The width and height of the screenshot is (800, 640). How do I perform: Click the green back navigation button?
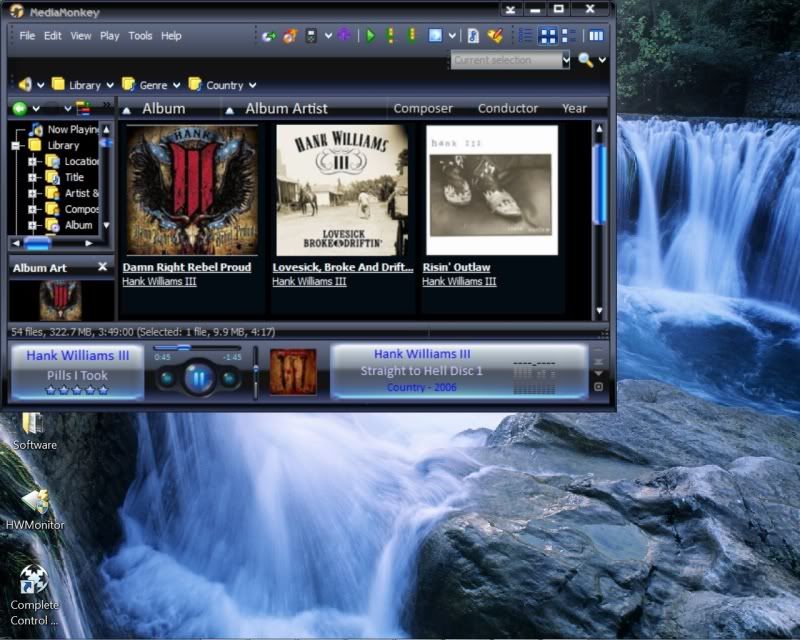click(20, 108)
